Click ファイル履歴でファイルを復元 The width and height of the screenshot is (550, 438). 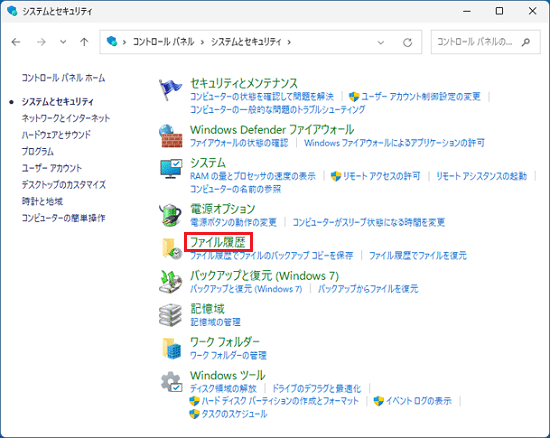(x=418, y=255)
